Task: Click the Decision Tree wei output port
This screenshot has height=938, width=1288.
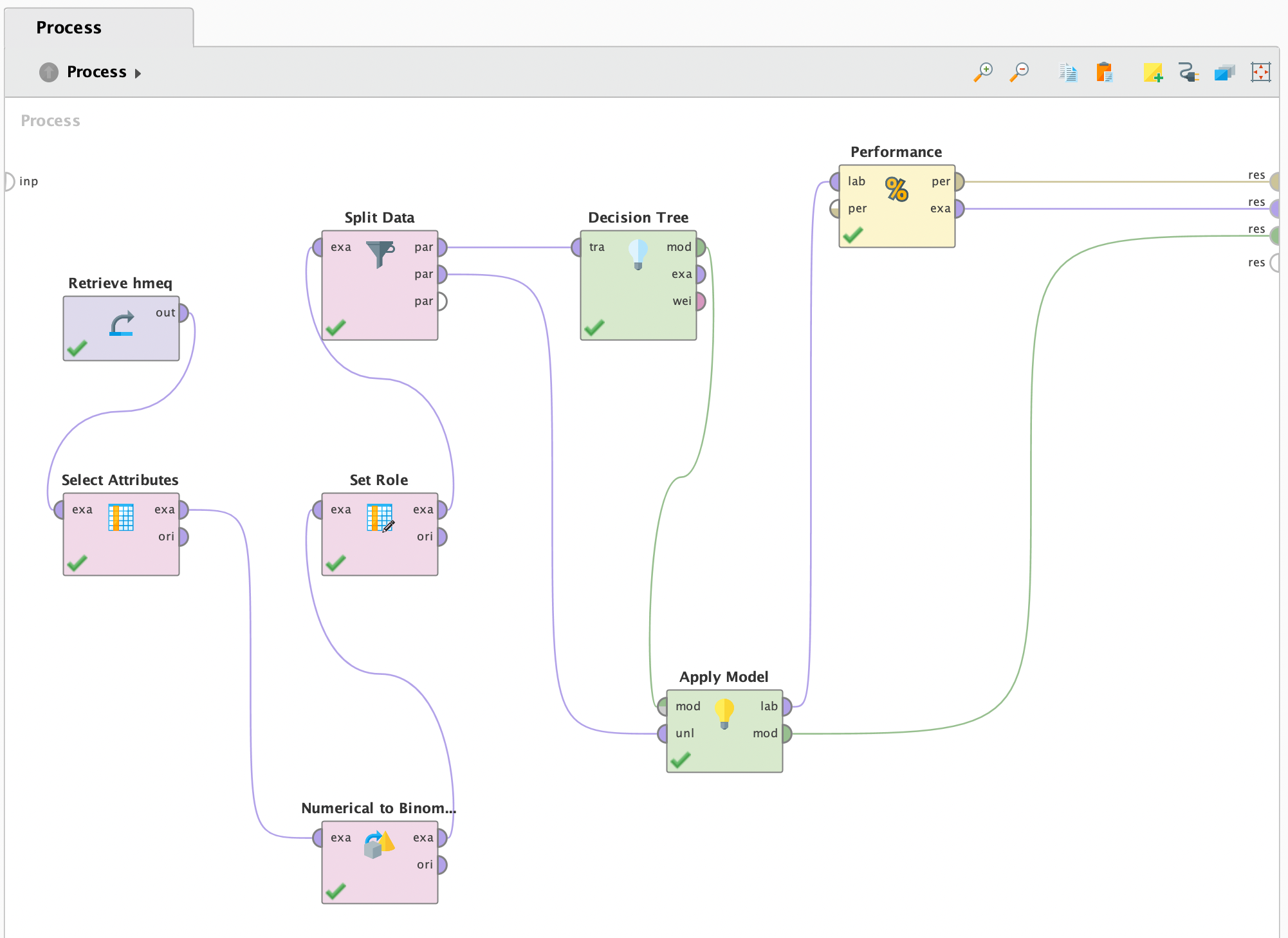Action: coord(700,301)
